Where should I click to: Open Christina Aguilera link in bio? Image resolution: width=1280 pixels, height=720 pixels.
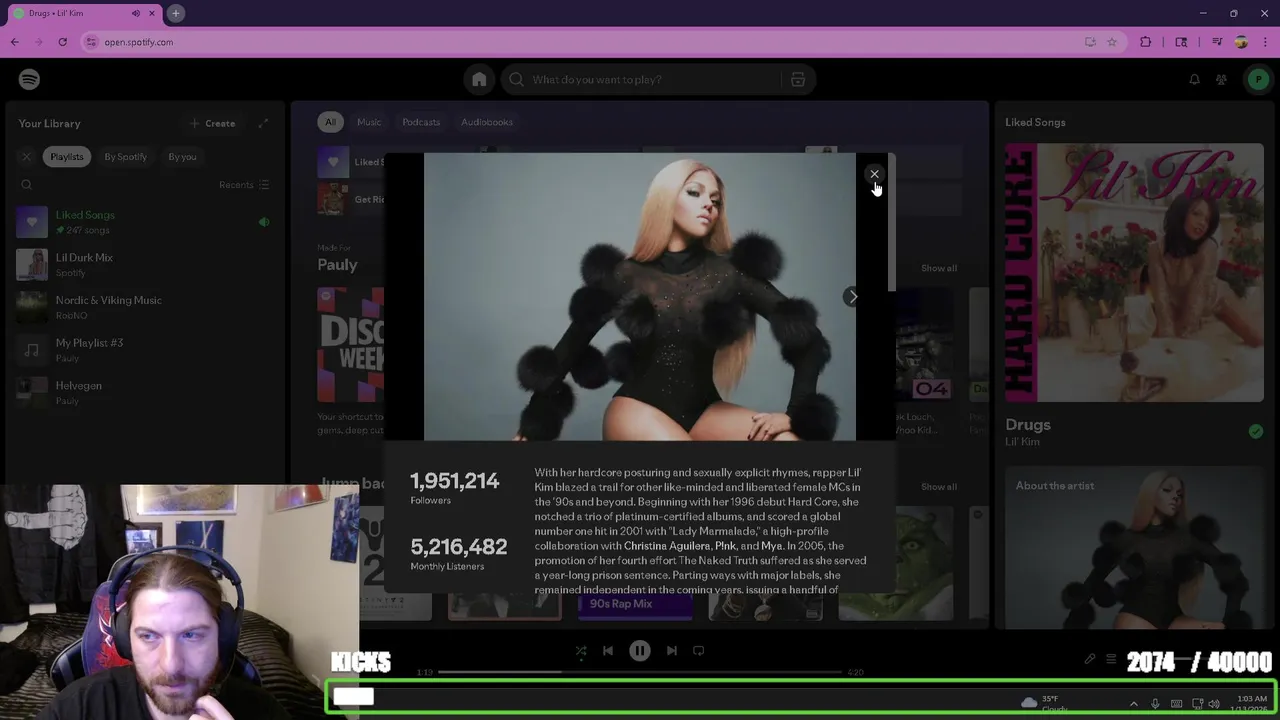(x=667, y=546)
